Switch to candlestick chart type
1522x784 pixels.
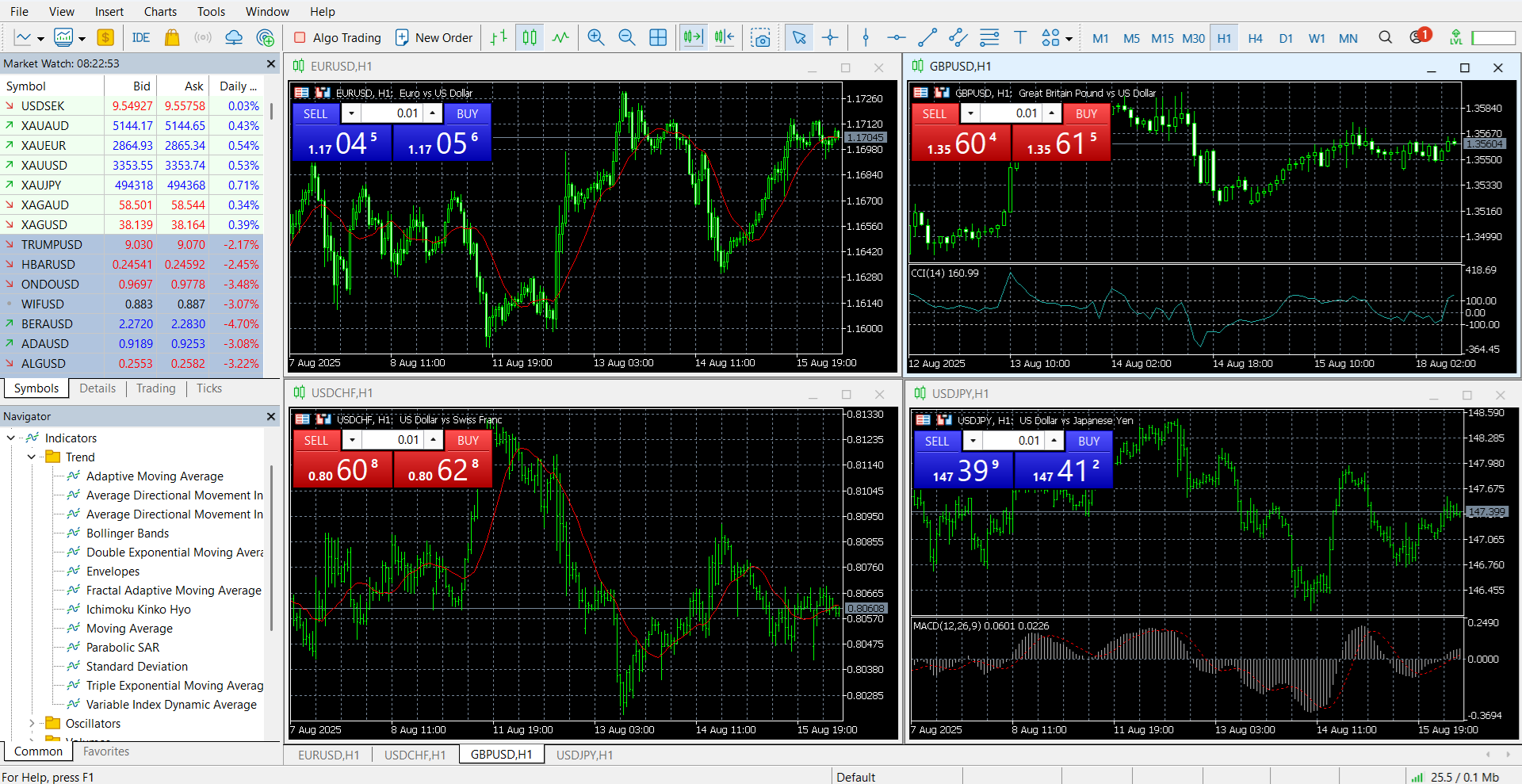[530, 37]
